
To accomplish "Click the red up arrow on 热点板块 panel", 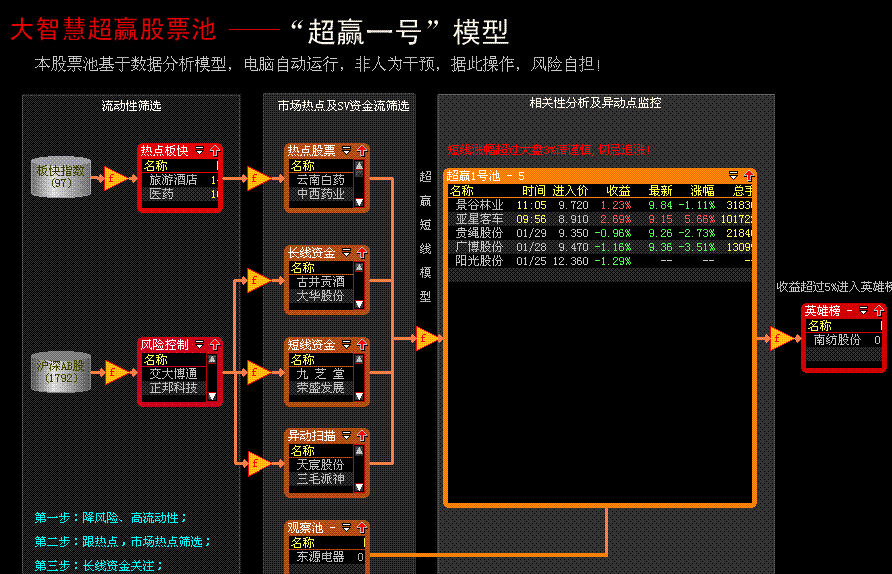I will point(215,151).
